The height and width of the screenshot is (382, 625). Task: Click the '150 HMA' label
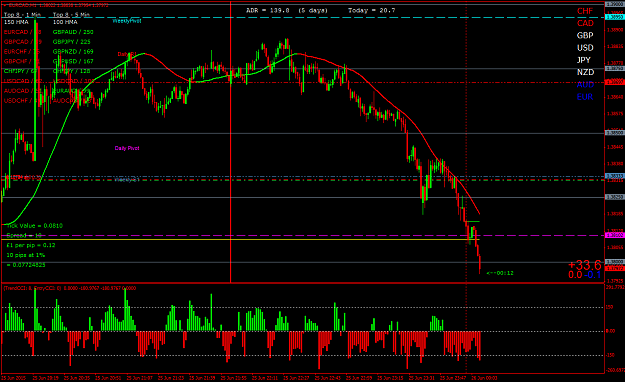coord(16,22)
